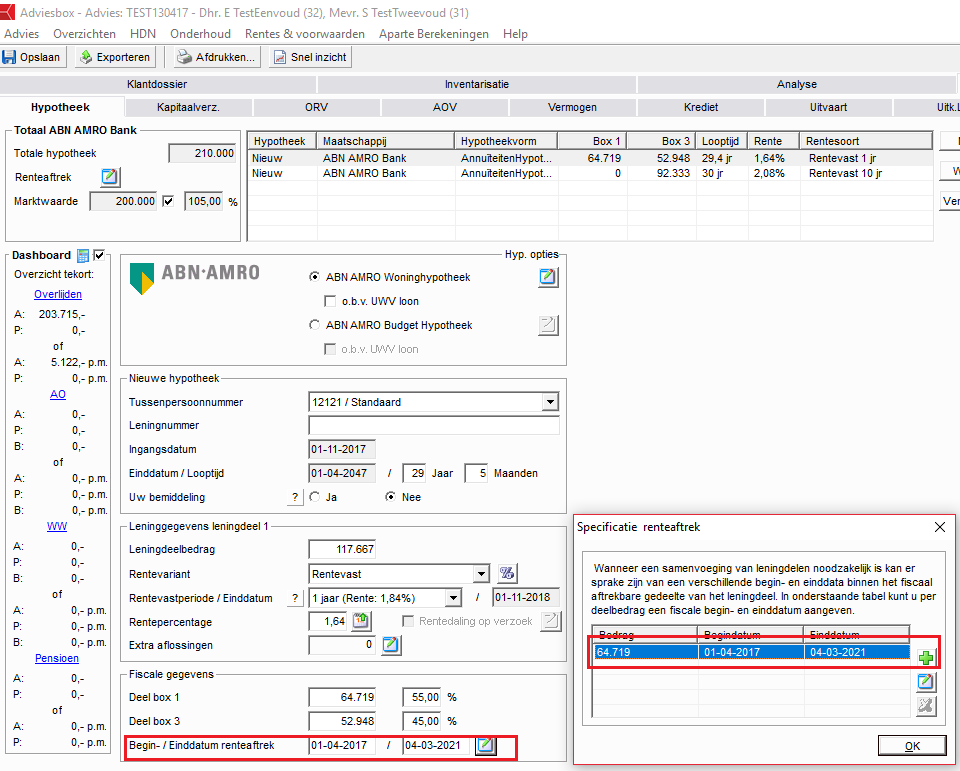Switch to the Uitvaart tab
Image resolution: width=960 pixels, height=771 pixels.
pyautogui.click(x=828, y=107)
